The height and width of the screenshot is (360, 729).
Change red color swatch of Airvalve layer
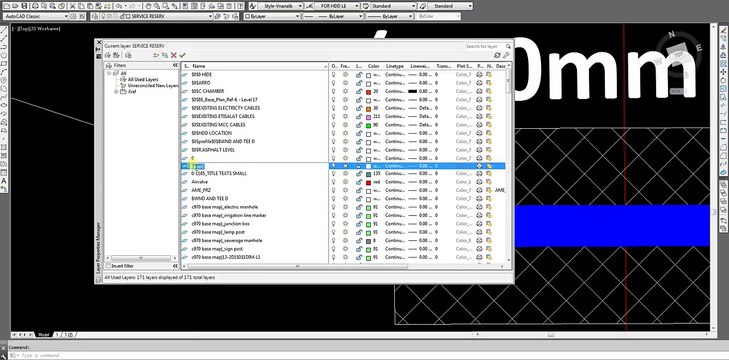tap(369, 182)
